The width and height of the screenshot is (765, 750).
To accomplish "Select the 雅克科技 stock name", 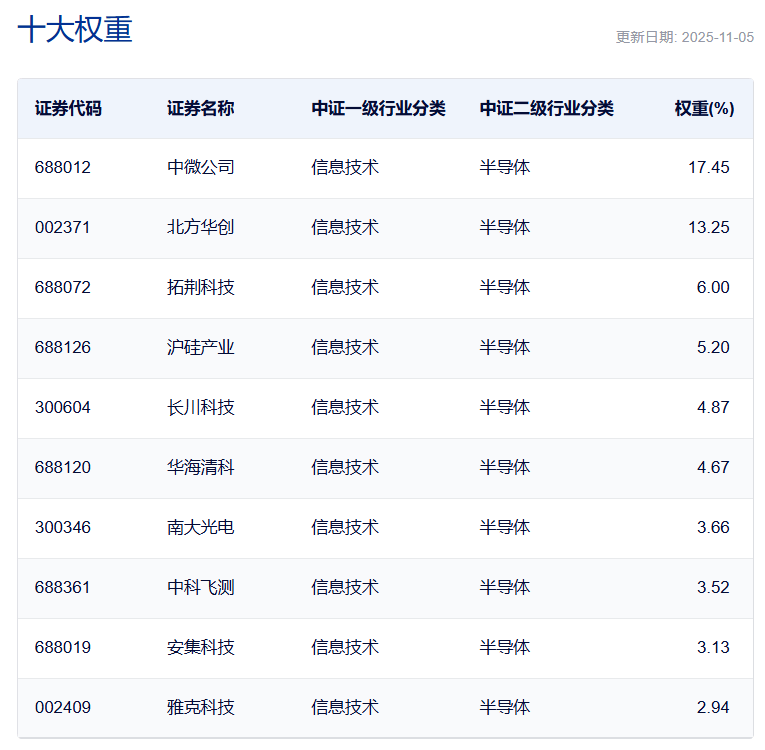I will [x=201, y=707].
